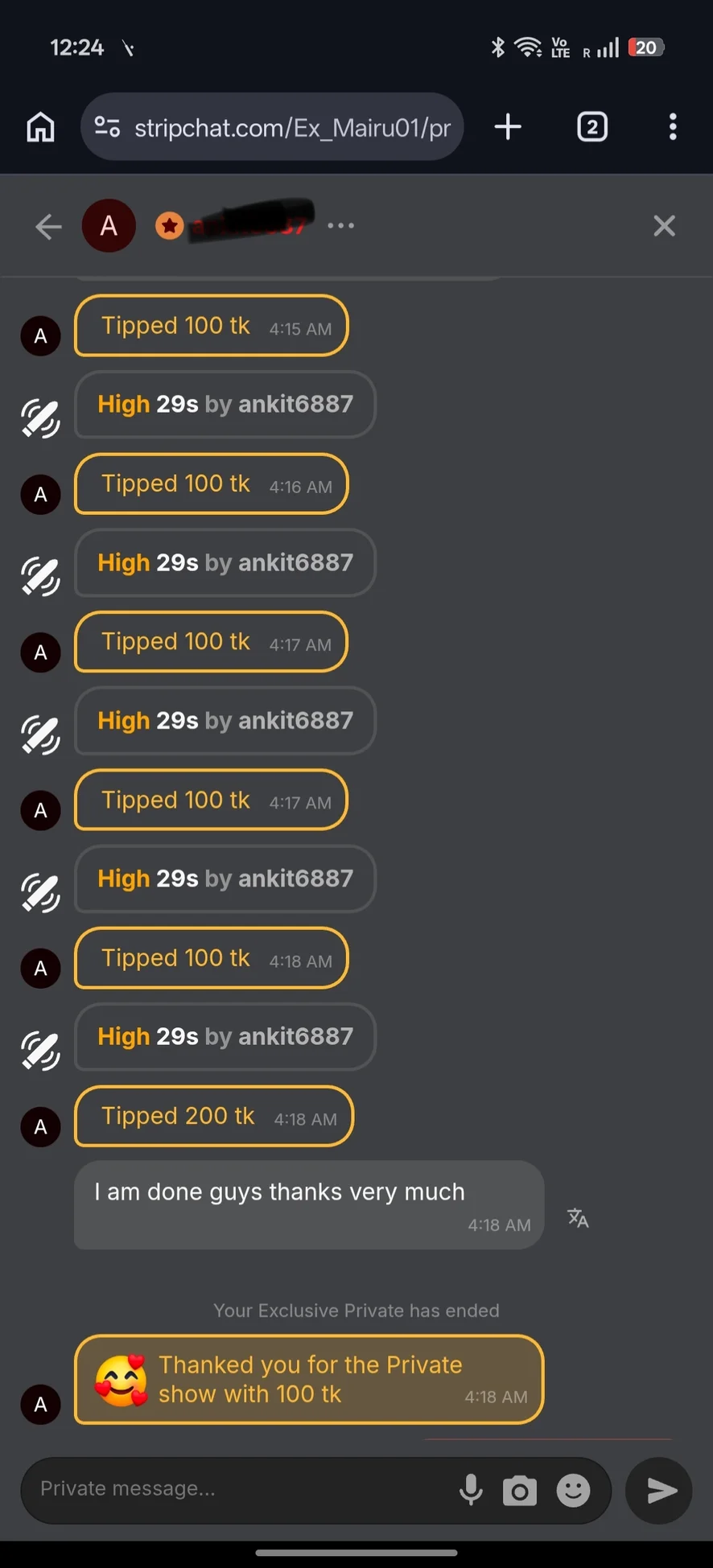Translate the 'I am done guys' message

point(578,1218)
